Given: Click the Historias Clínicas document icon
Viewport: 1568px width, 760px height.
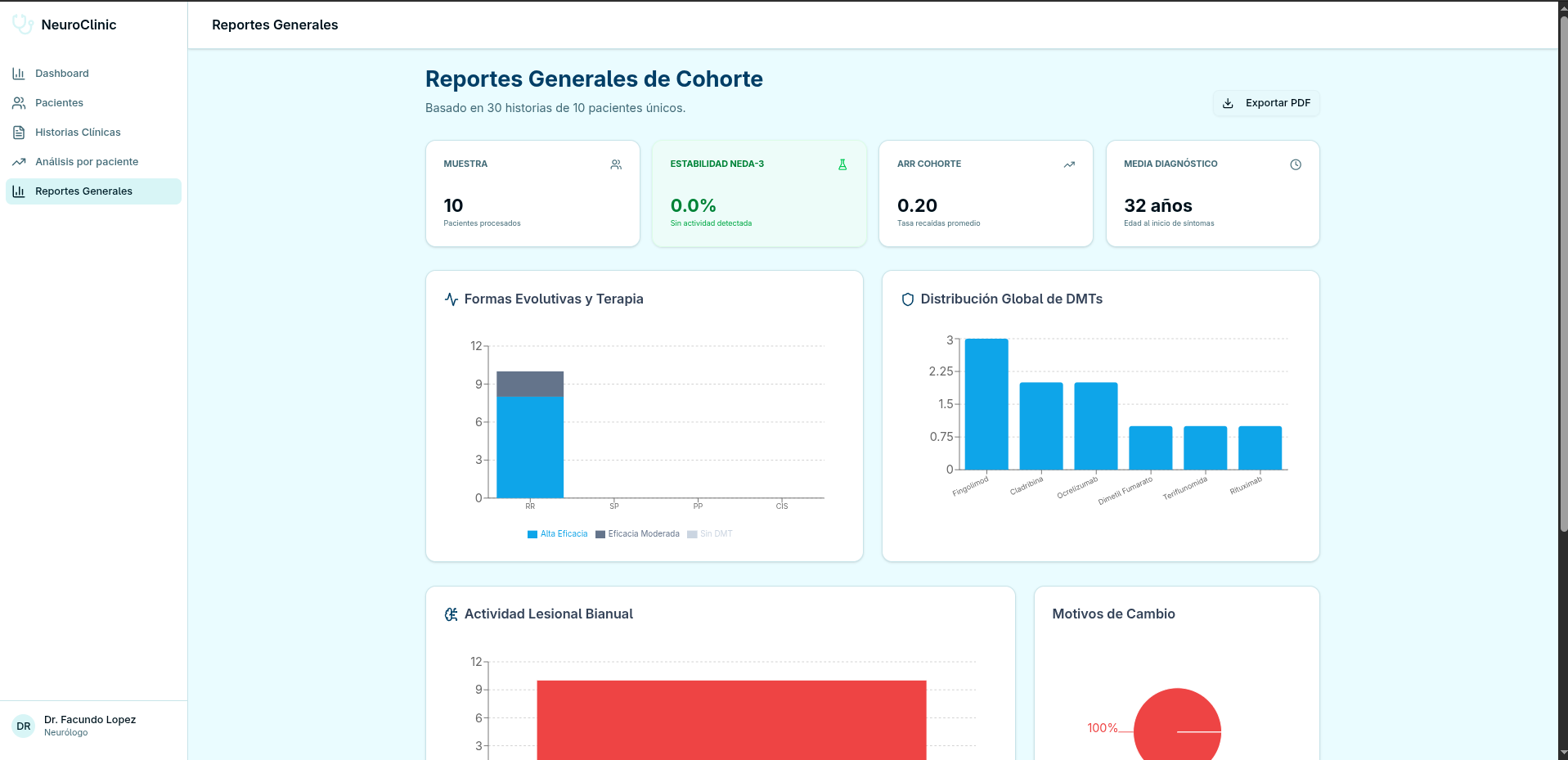Looking at the screenshot, I should 19,133.
